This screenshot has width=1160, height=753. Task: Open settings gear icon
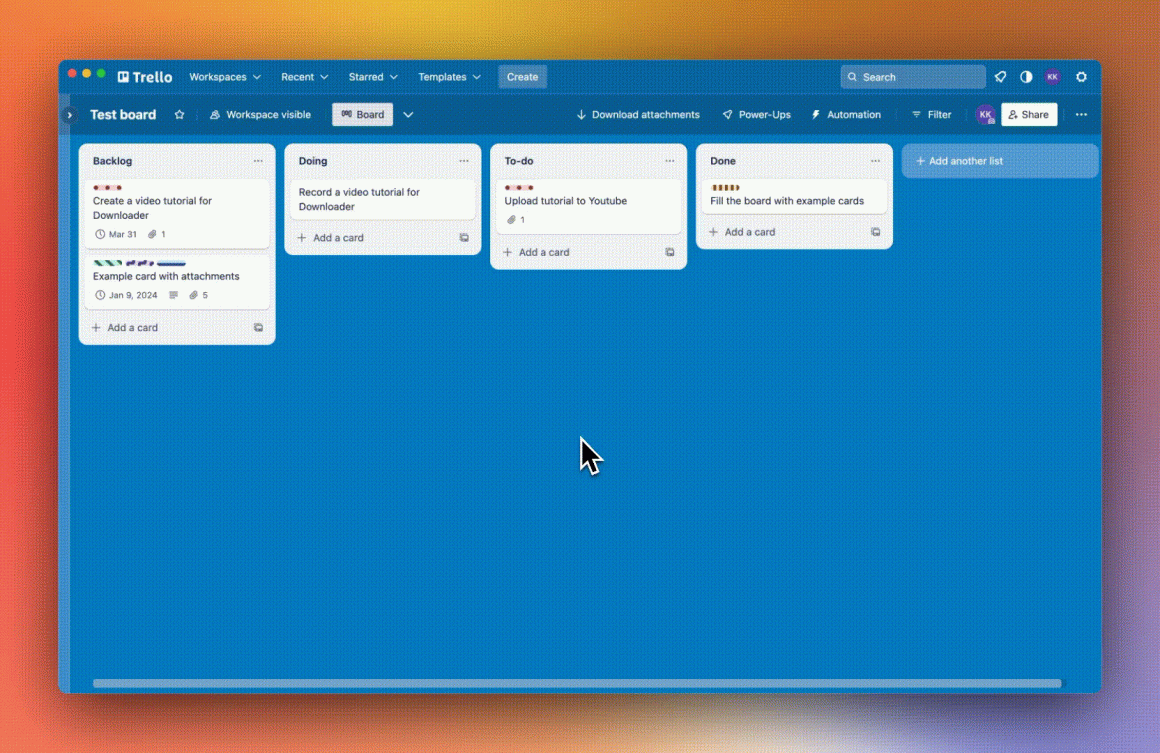1081,77
